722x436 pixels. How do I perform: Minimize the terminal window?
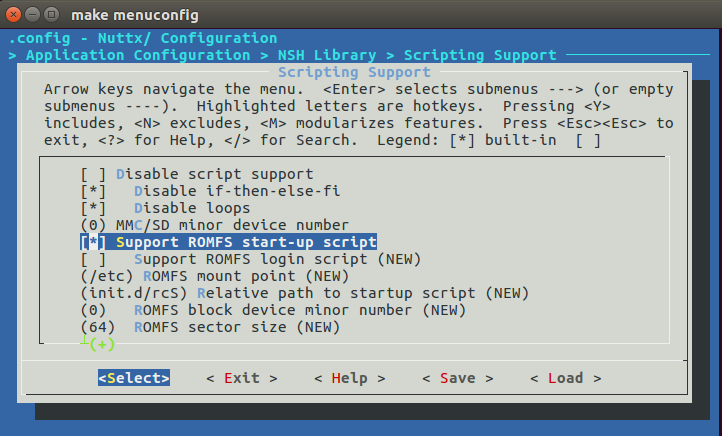point(32,13)
